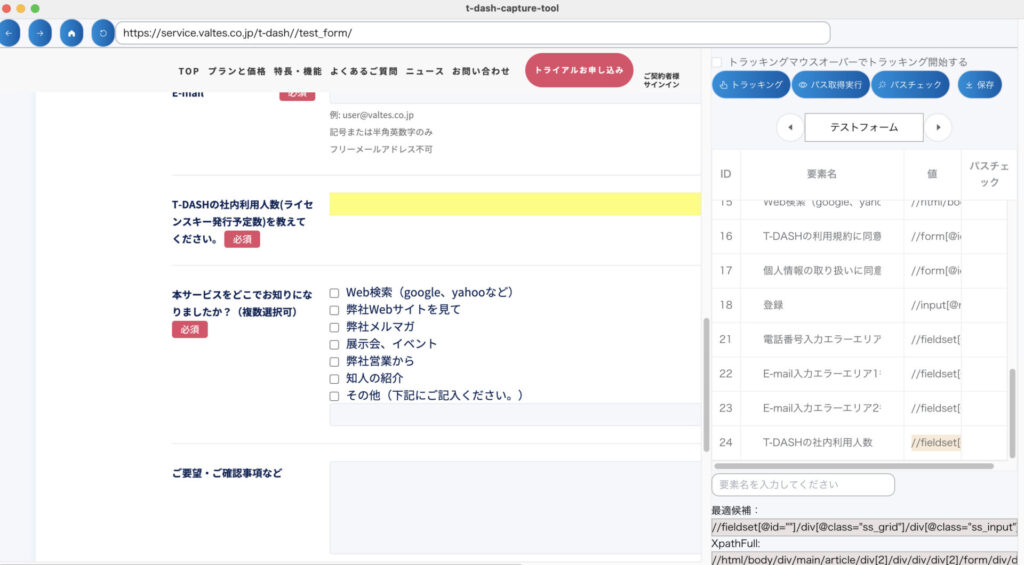Screen dimensions: 1024x565
Task: Go to previous screen with left triangle
Action: (790, 128)
